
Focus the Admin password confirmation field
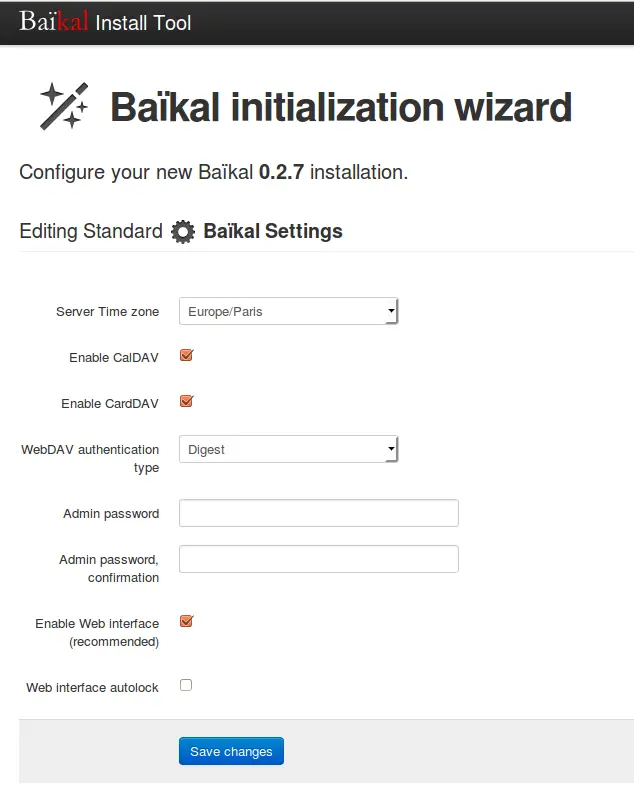point(319,559)
